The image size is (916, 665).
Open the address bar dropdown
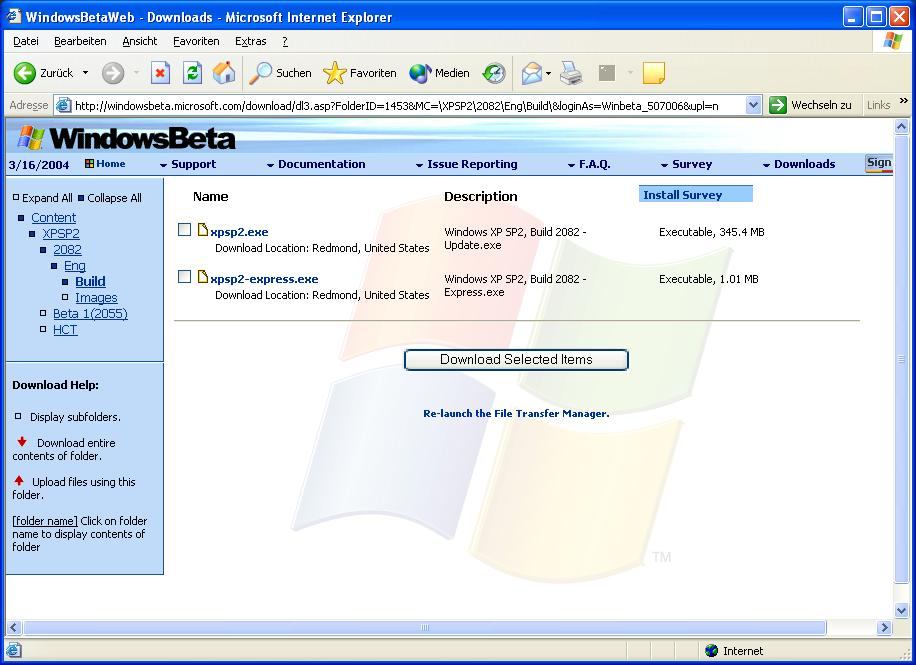[x=753, y=105]
